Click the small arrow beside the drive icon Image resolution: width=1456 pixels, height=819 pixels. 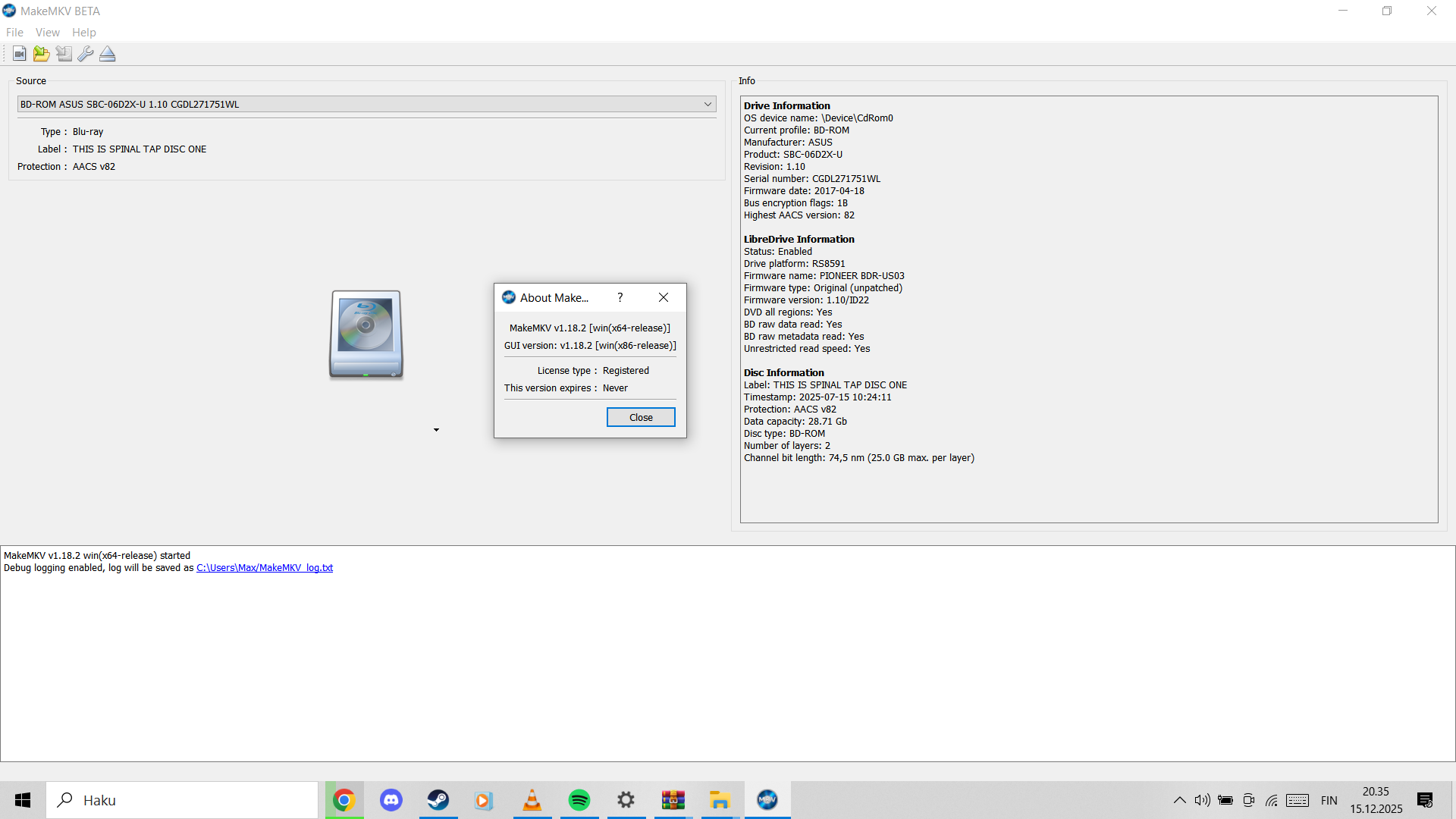[436, 430]
